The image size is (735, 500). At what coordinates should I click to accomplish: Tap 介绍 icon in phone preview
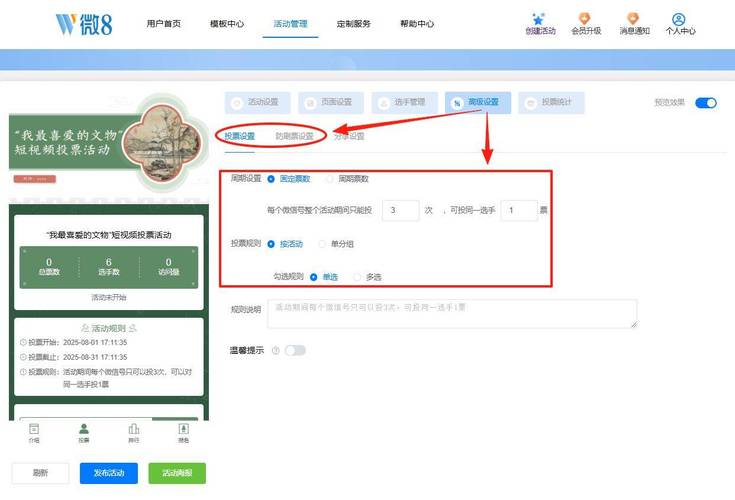pyautogui.click(x=34, y=429)
